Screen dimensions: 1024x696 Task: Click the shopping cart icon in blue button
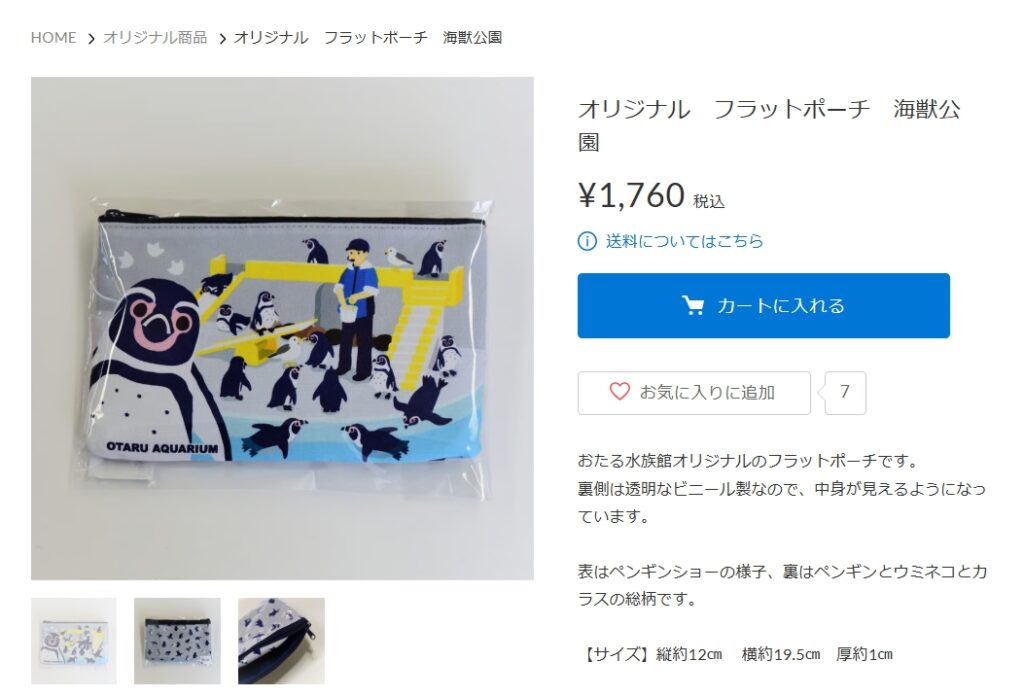point(692,306)
